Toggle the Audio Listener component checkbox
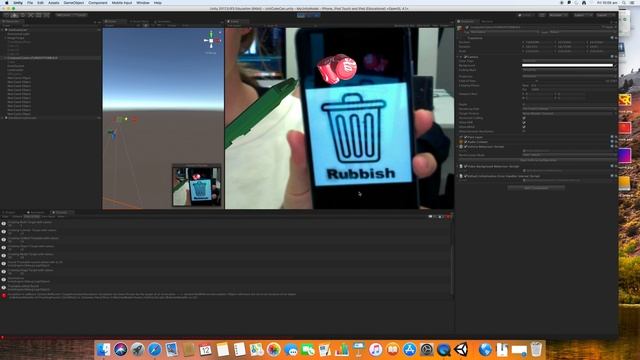The width and height of the screenshot is (640, 360). click(465, 142)
